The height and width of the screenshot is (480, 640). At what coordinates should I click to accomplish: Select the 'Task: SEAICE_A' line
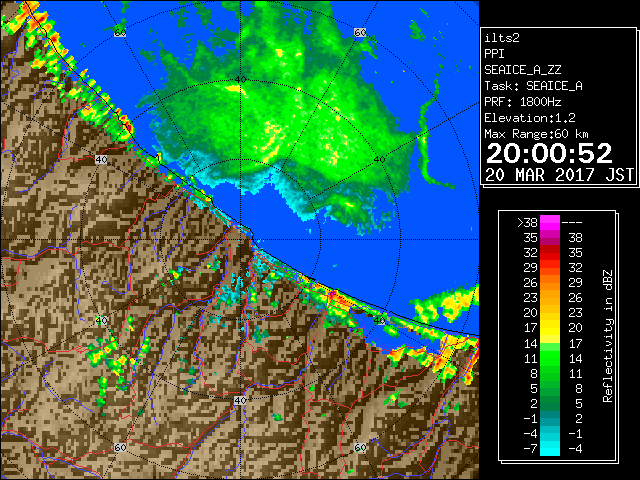pyautogui.click(x=533, y=86)
